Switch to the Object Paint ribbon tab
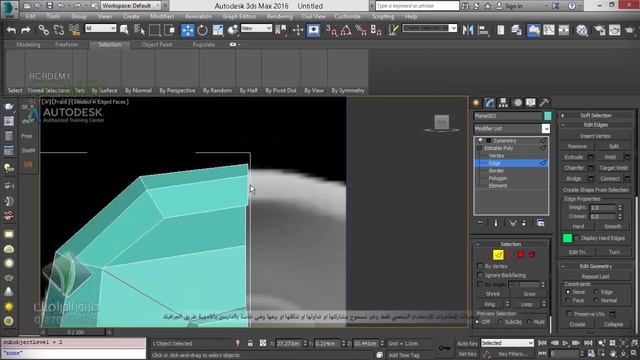This screenshot has width=640, height=360. pos(157,44)
